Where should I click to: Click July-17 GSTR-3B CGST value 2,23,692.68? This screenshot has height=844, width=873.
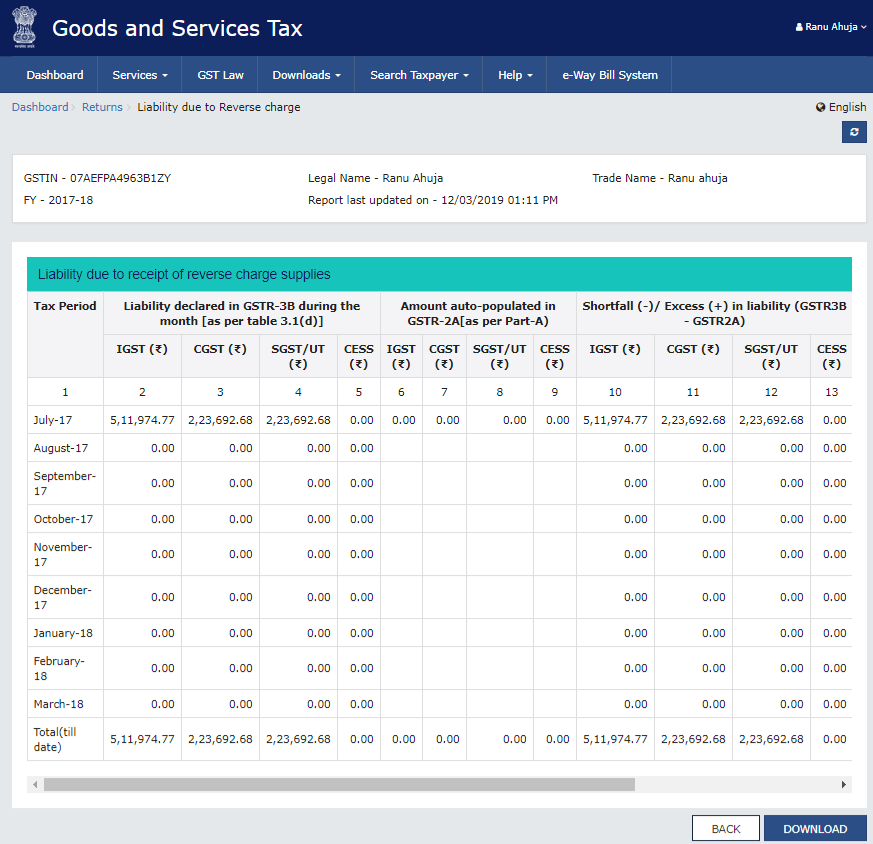220,420
